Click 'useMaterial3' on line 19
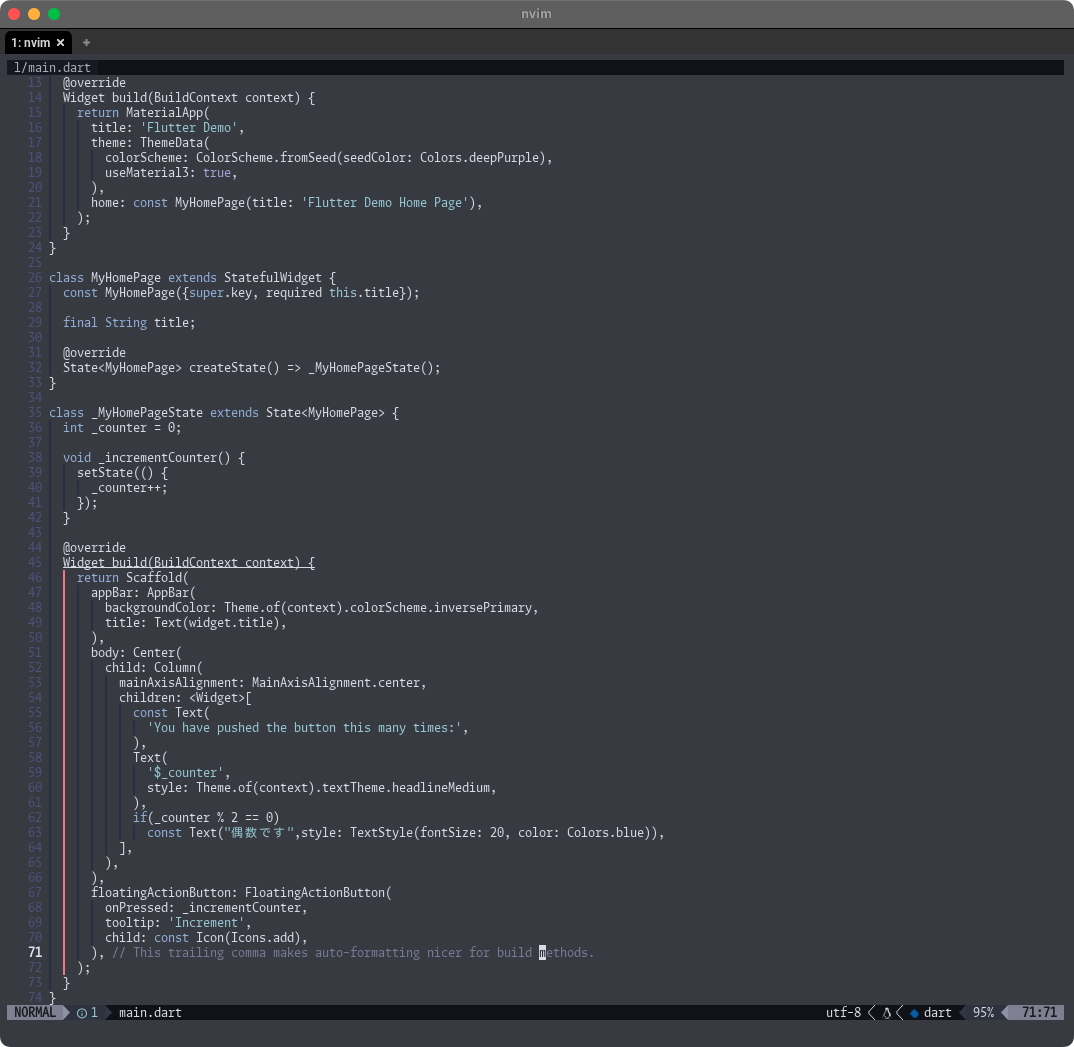Screen dimensions: 1074x1047 (x=147, y=173)
